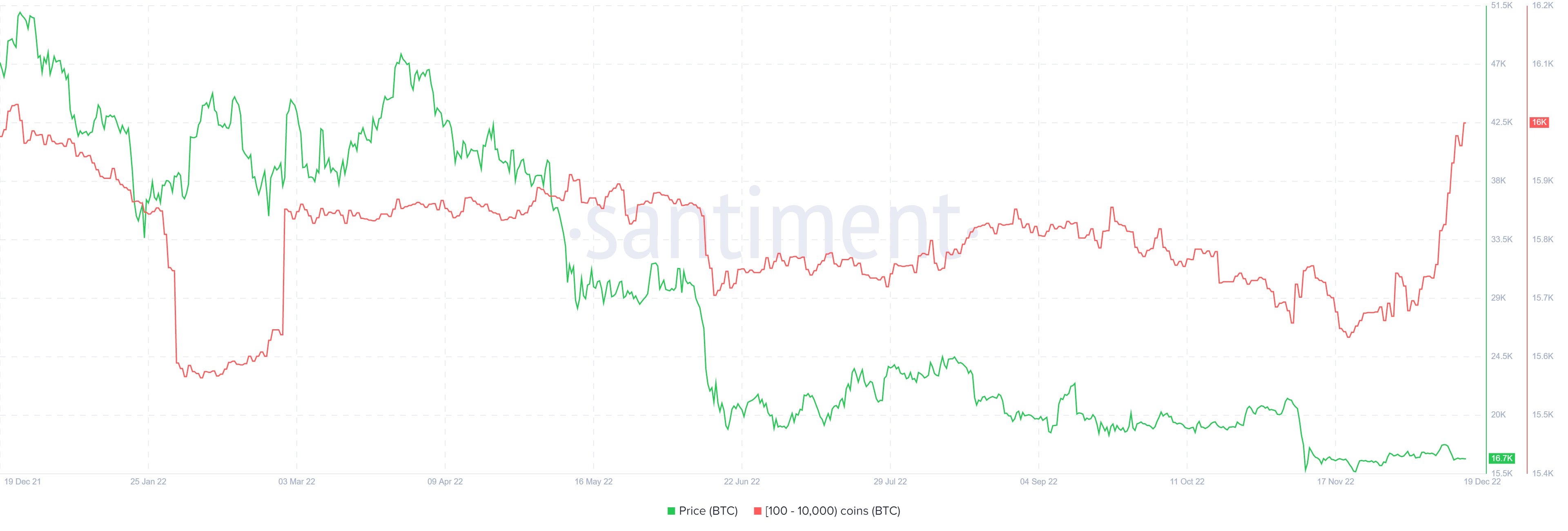1568x531 pixels.
Task: Click the red 16K value badge
Action: tap(1539, 123)
